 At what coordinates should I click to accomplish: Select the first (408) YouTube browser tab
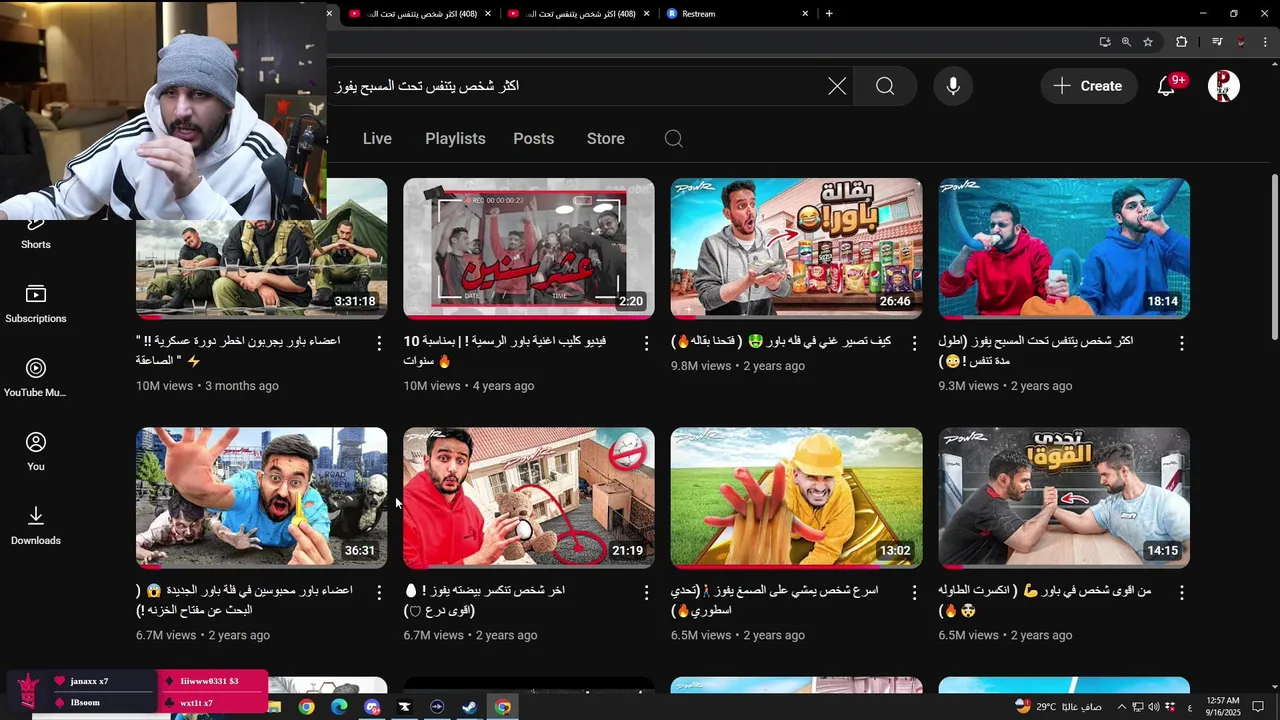tap(420, 14)
